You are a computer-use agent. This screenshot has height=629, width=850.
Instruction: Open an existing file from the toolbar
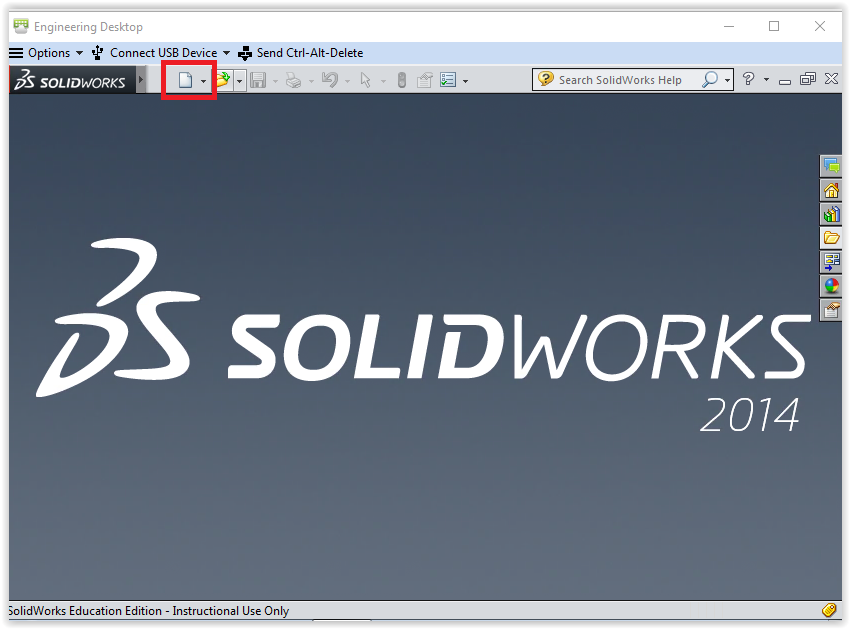(222, 78)
